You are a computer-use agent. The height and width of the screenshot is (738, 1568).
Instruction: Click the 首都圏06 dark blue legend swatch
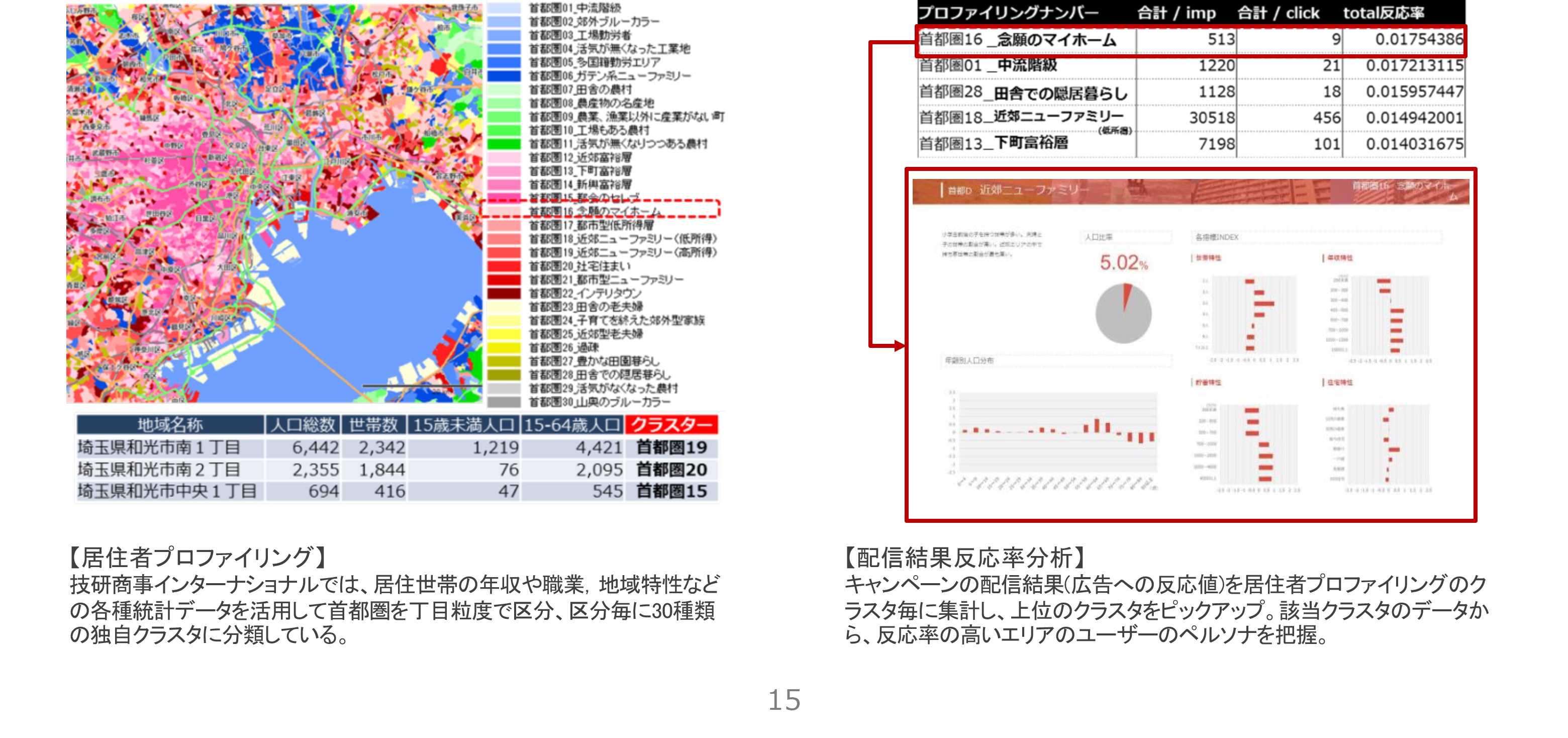tap(504, 76)
